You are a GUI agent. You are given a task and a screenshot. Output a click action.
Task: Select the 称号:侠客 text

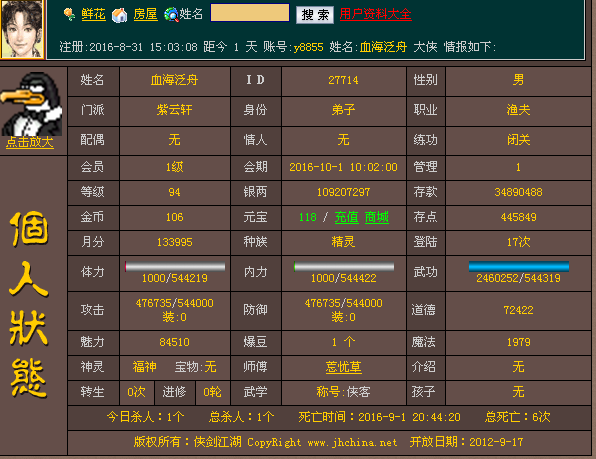click(343, 392)
